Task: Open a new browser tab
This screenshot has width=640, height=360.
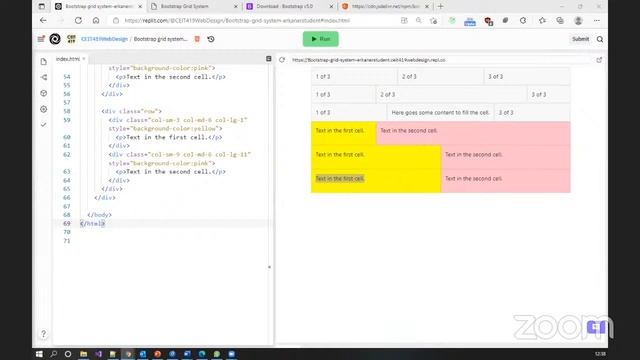Action: pyautogui.click(x=440, y=7)
